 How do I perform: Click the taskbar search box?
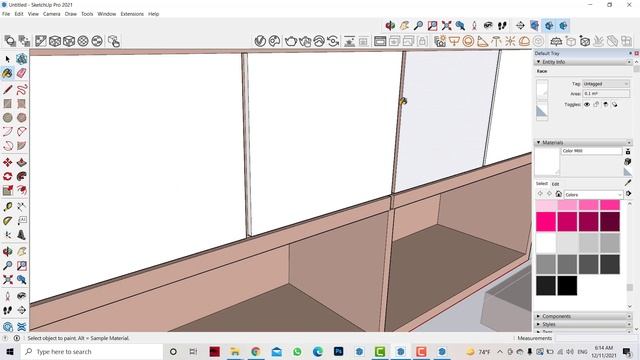pos(91,351)
